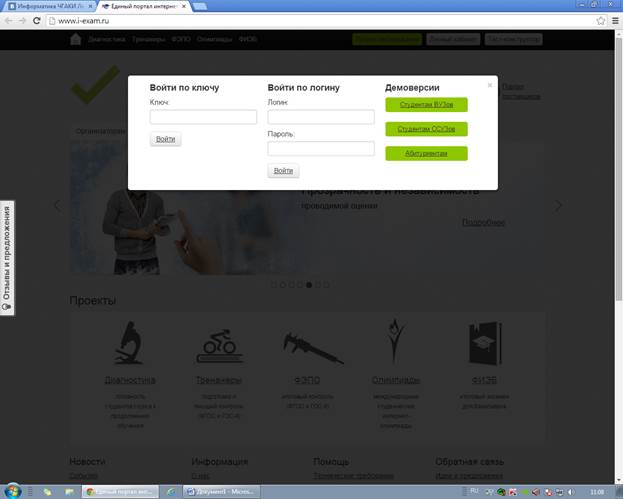Switch to Документ1 Microsoft Word taskbar button
623x499 pixels.
pyautogui.click(x=222, y=492)
